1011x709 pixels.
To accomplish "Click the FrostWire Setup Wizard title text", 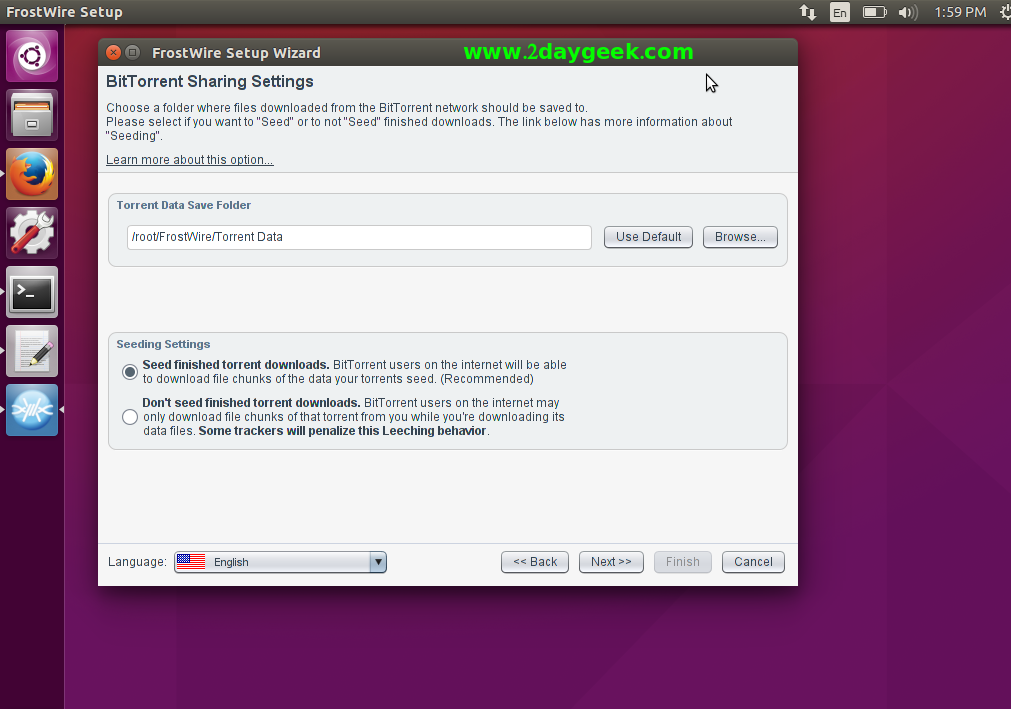I will (236, 53).
